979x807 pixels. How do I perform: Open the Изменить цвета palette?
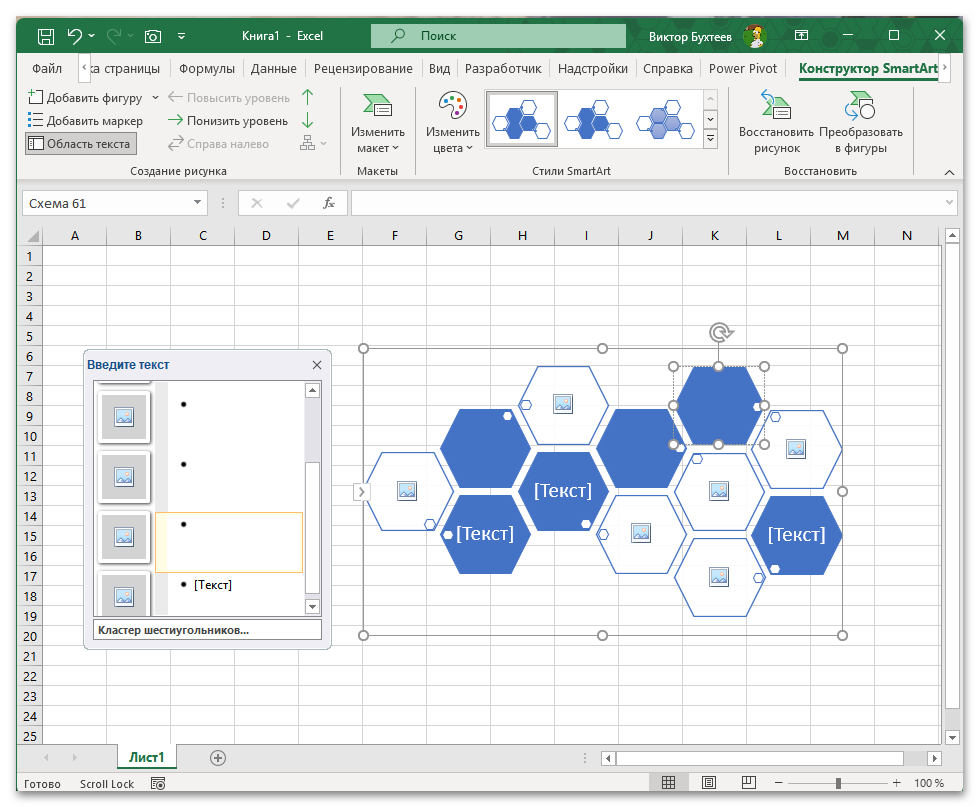click(x=453, y=122)
